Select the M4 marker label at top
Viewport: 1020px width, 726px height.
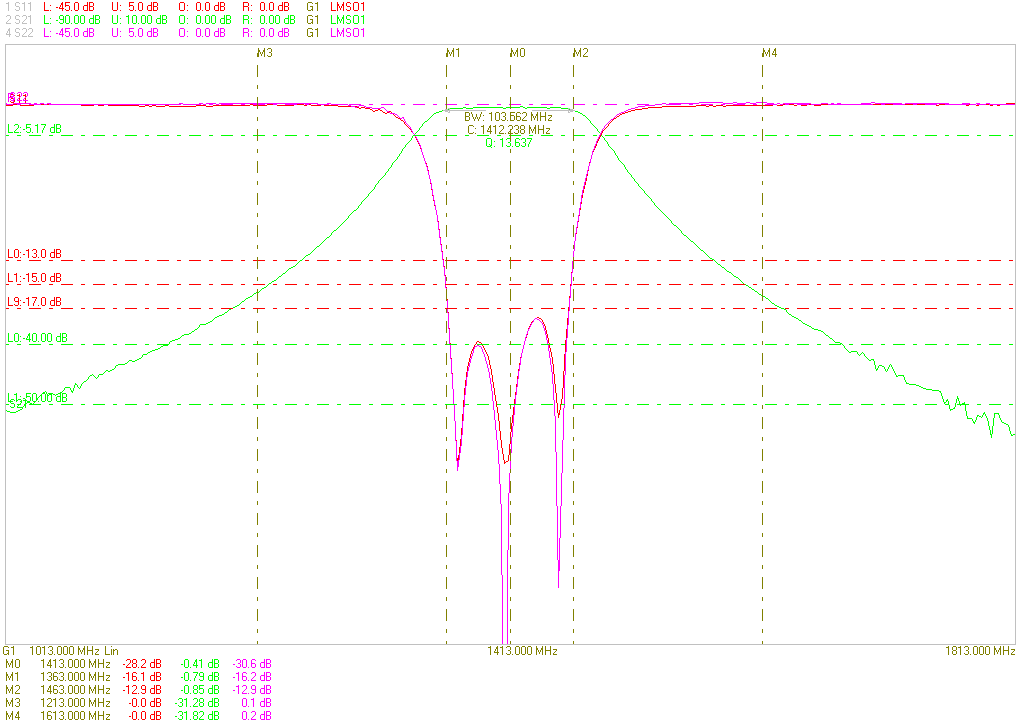tap(770, 53)
